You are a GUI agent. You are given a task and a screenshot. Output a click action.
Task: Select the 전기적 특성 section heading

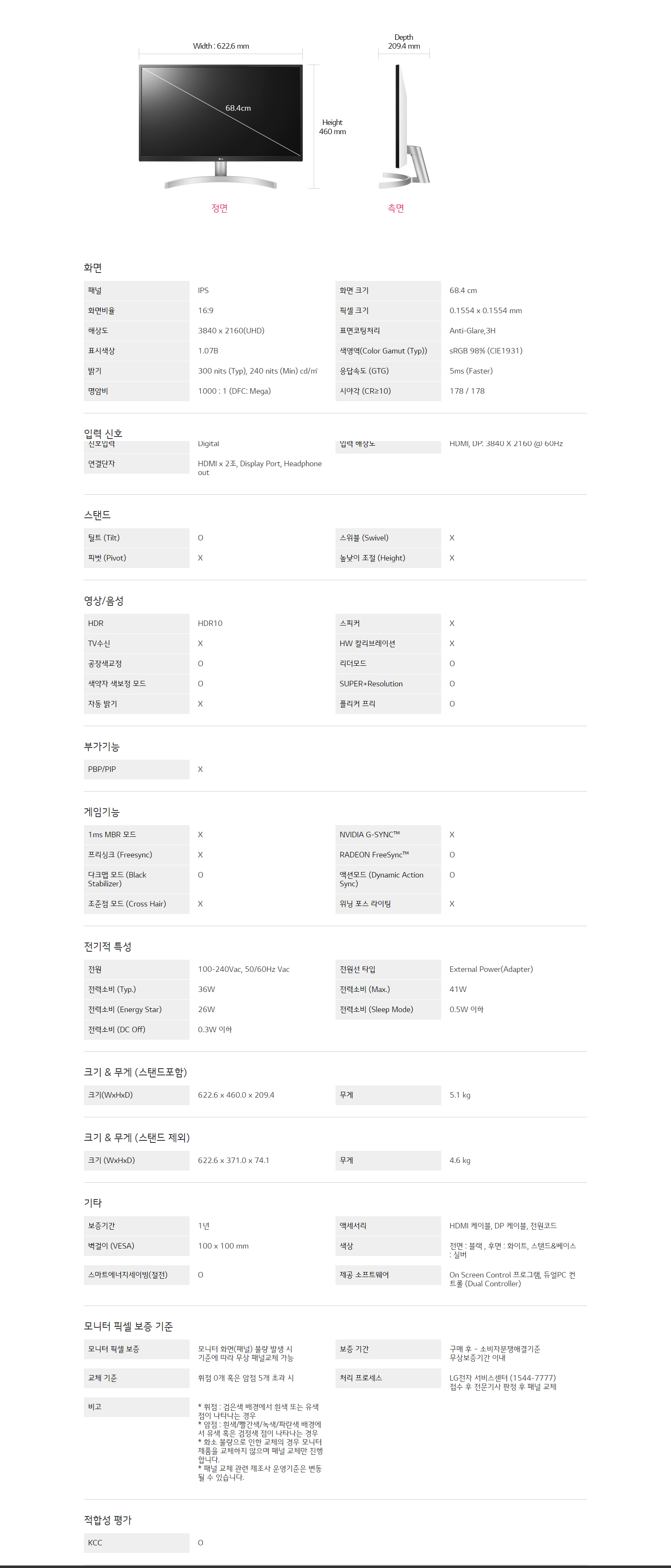coord(108,947)
